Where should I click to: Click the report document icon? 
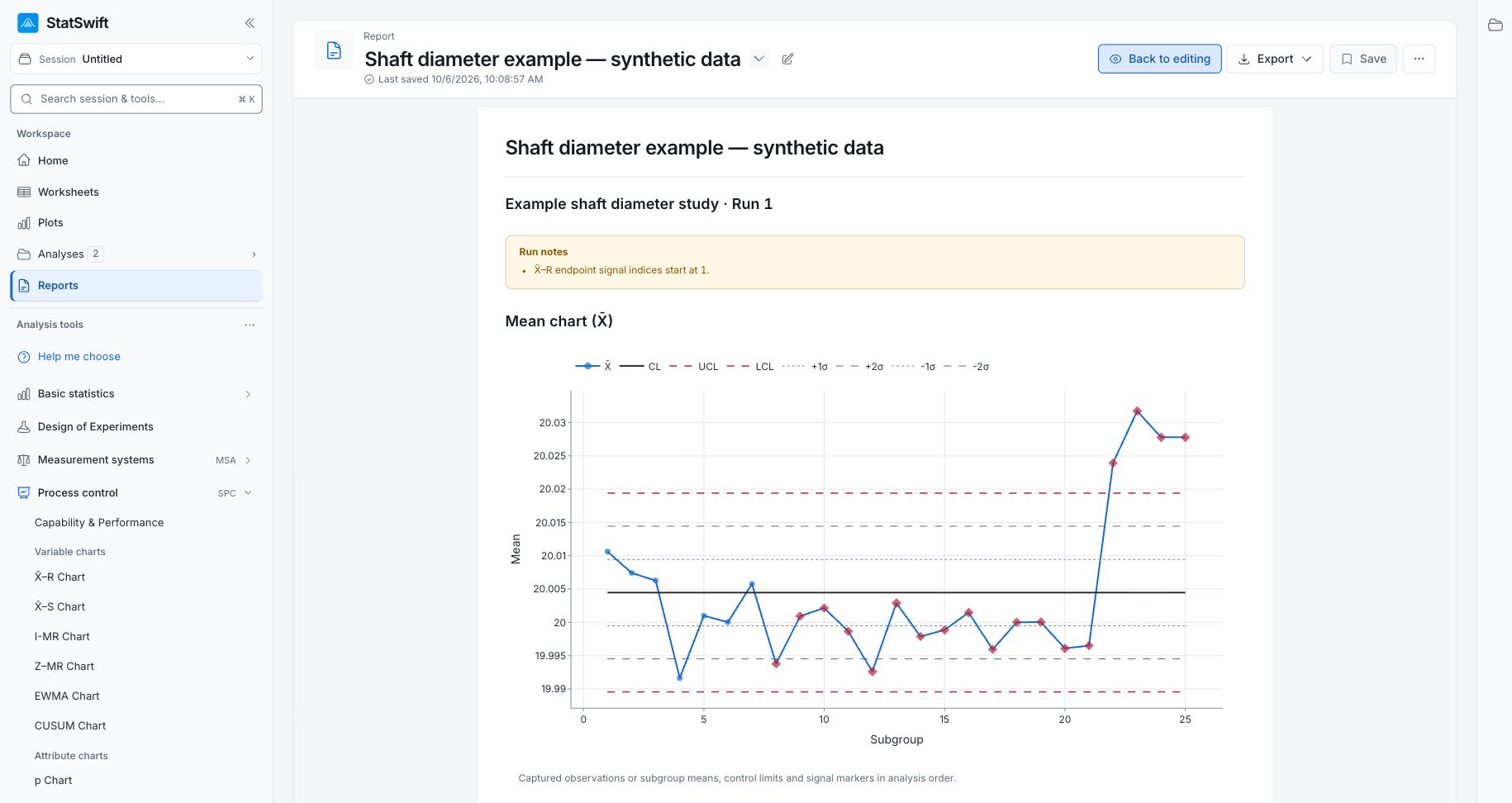334,51
